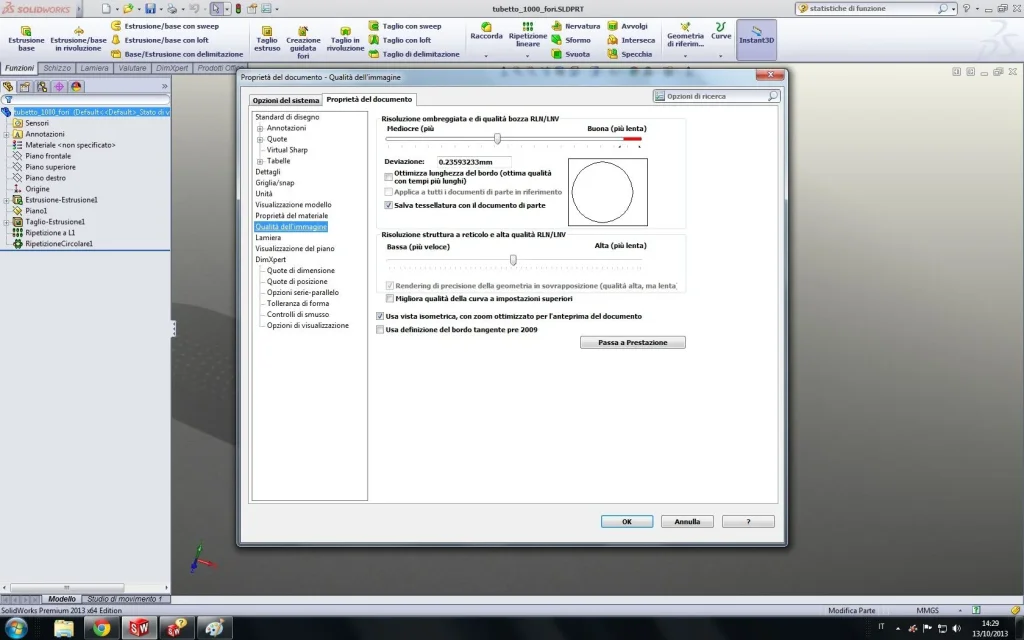Click the Avvolgi tool
This screenshot has width=1024, height=640.
click(628, 26)
